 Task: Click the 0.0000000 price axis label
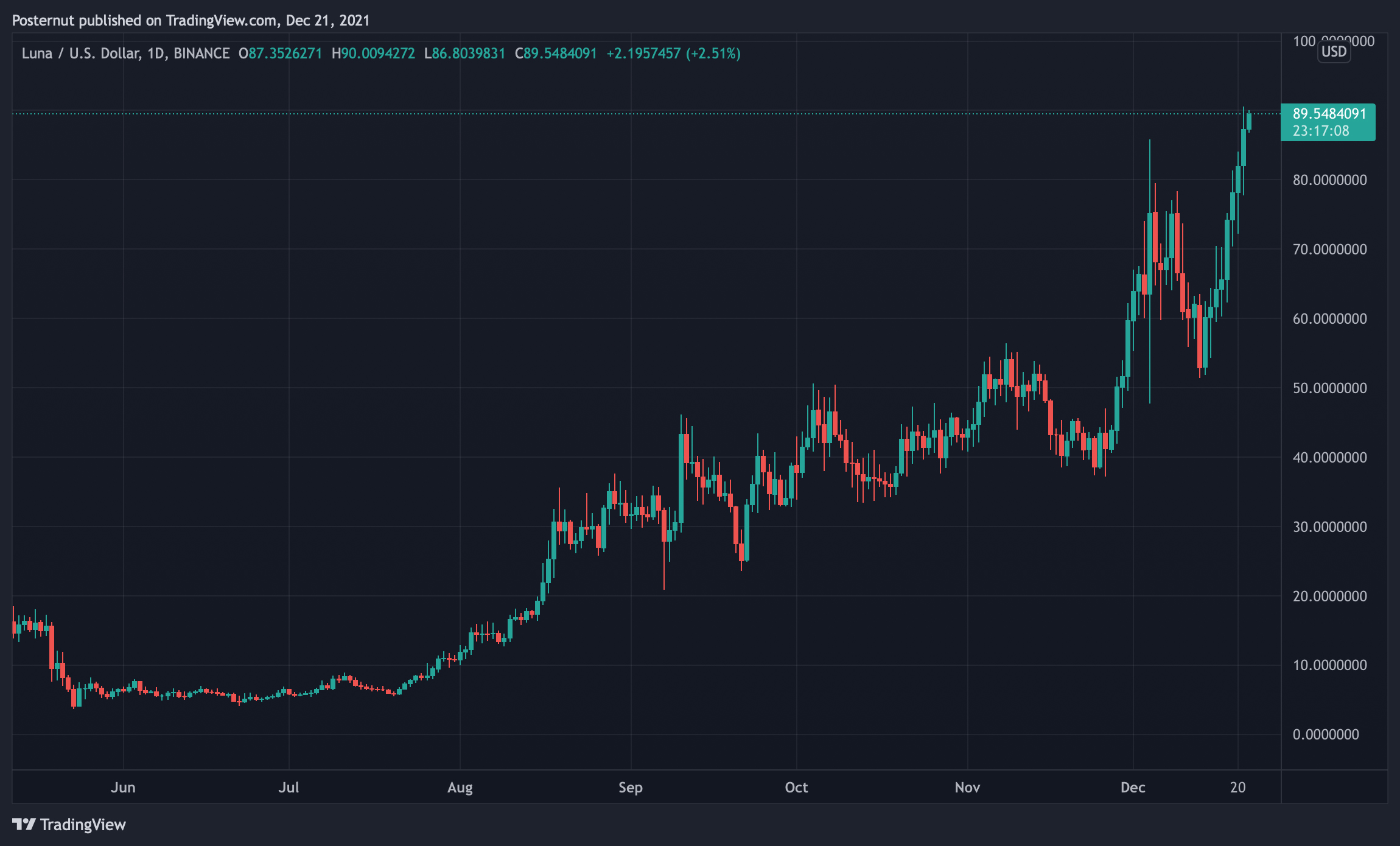pos(1326,735)
